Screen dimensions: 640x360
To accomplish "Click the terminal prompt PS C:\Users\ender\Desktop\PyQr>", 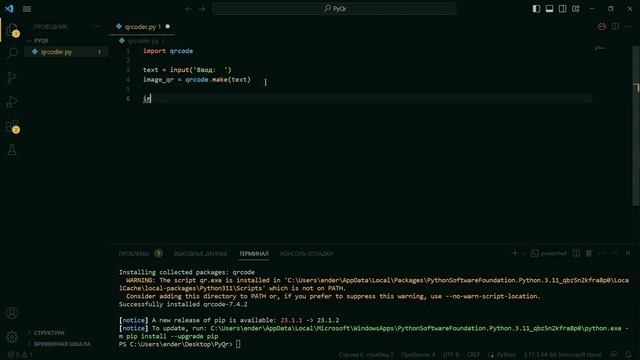I will 176,344.
